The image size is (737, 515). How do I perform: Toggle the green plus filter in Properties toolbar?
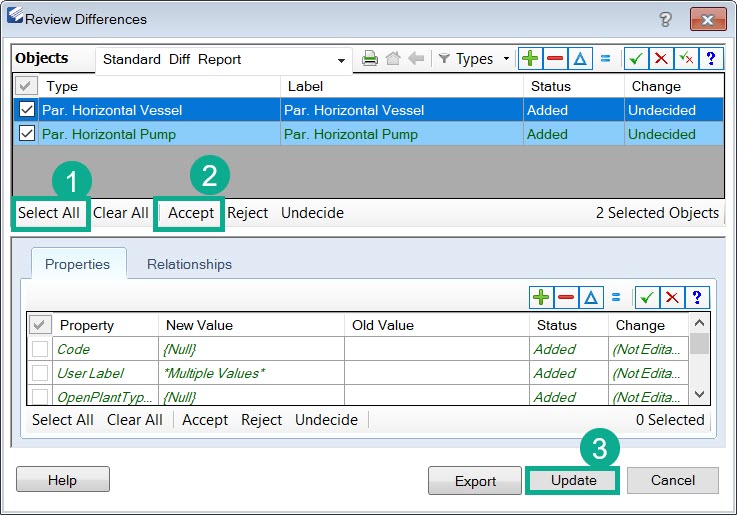click(x=541, y=297)
